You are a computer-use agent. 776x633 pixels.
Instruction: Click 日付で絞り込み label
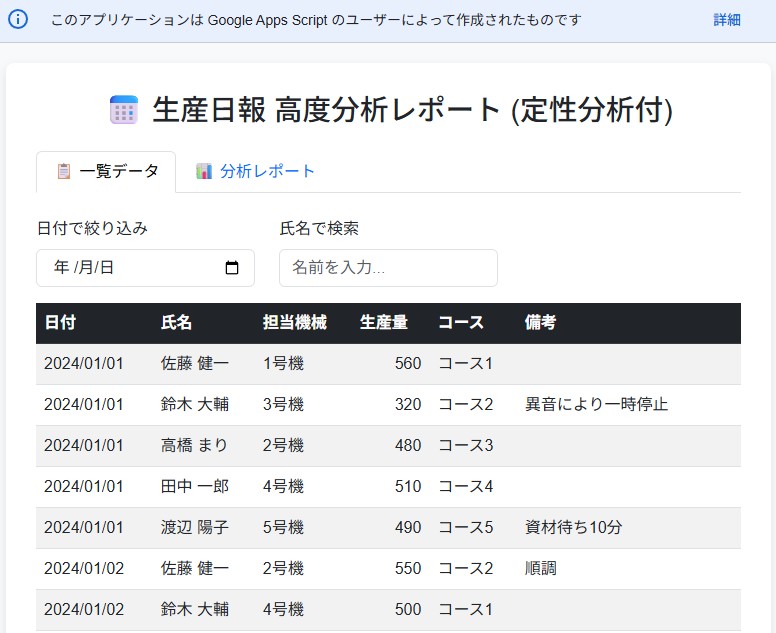[93, 229]
